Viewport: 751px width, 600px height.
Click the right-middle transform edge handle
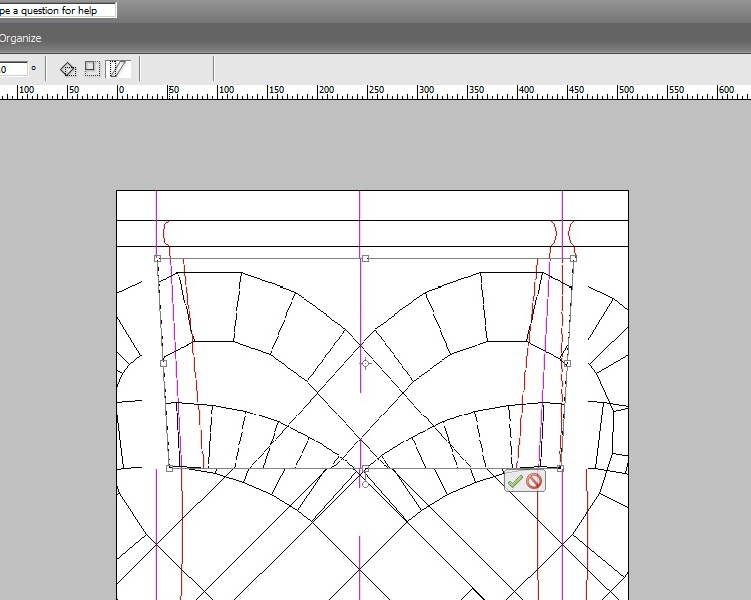(x=567, y=363)
